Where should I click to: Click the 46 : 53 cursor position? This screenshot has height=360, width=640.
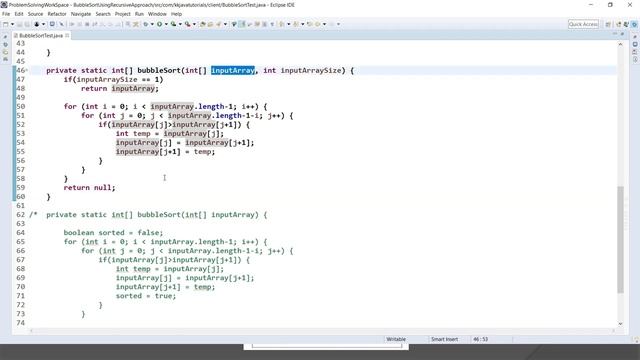[480, 339]
